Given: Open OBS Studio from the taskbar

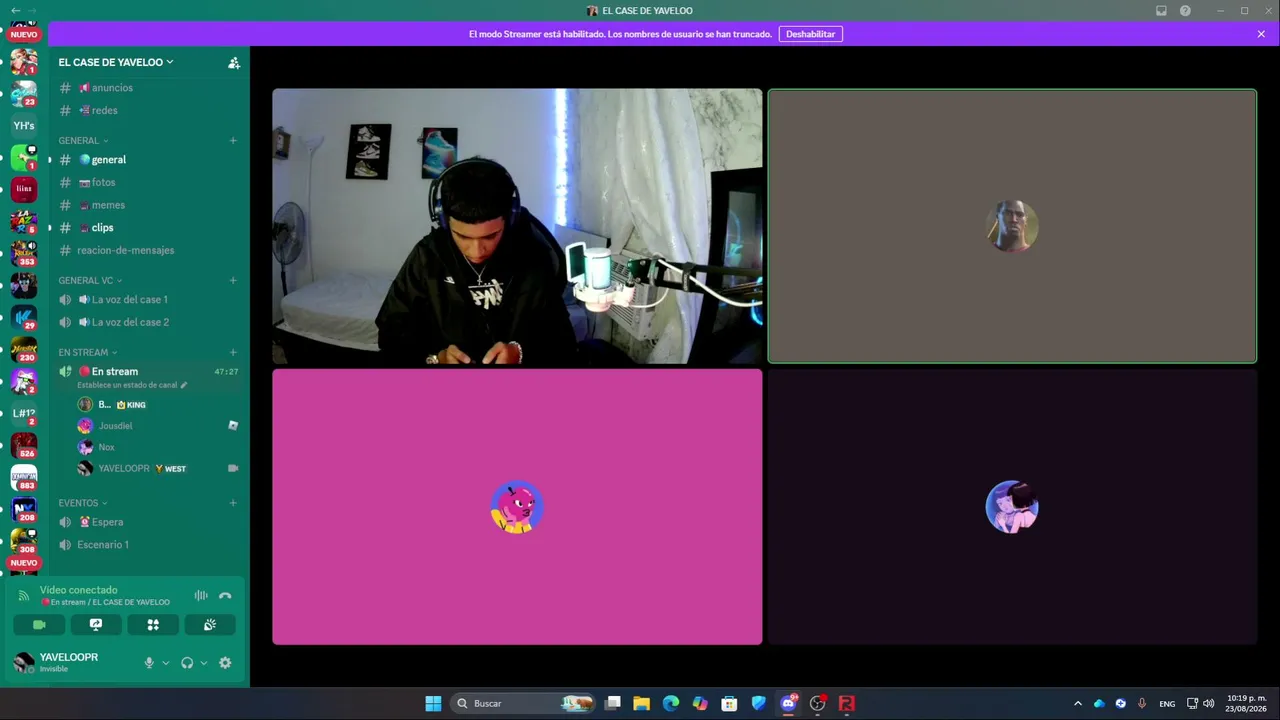Looking at the screenshot, I should click(817, 704).
